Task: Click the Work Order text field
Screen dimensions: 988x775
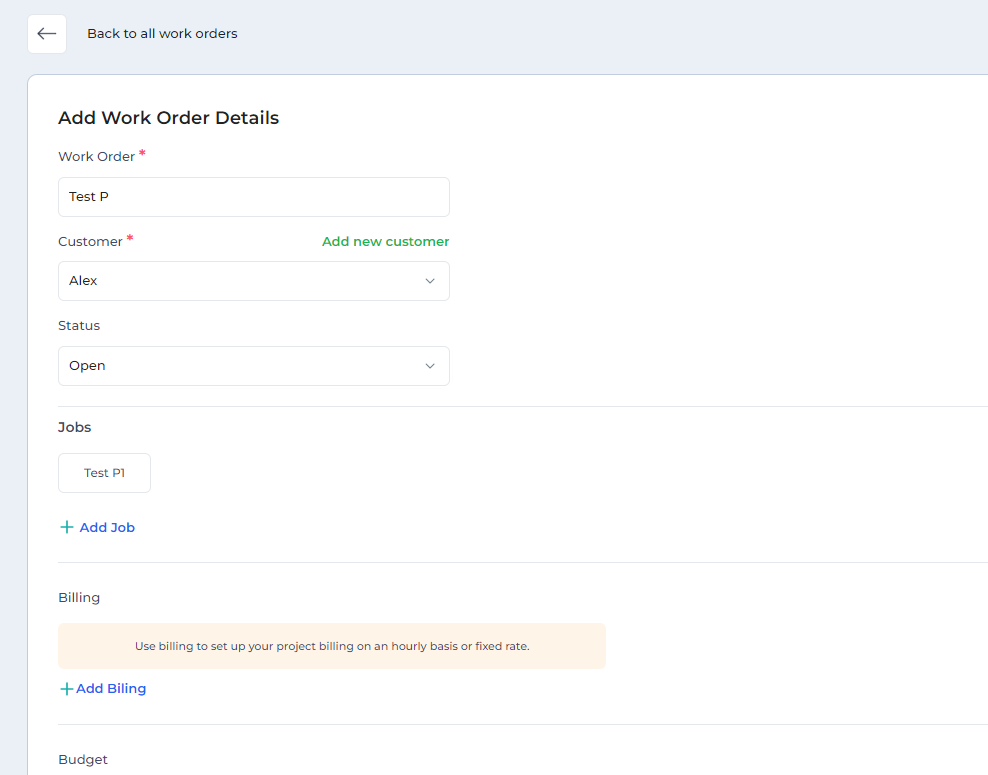Action: point(253,196)
